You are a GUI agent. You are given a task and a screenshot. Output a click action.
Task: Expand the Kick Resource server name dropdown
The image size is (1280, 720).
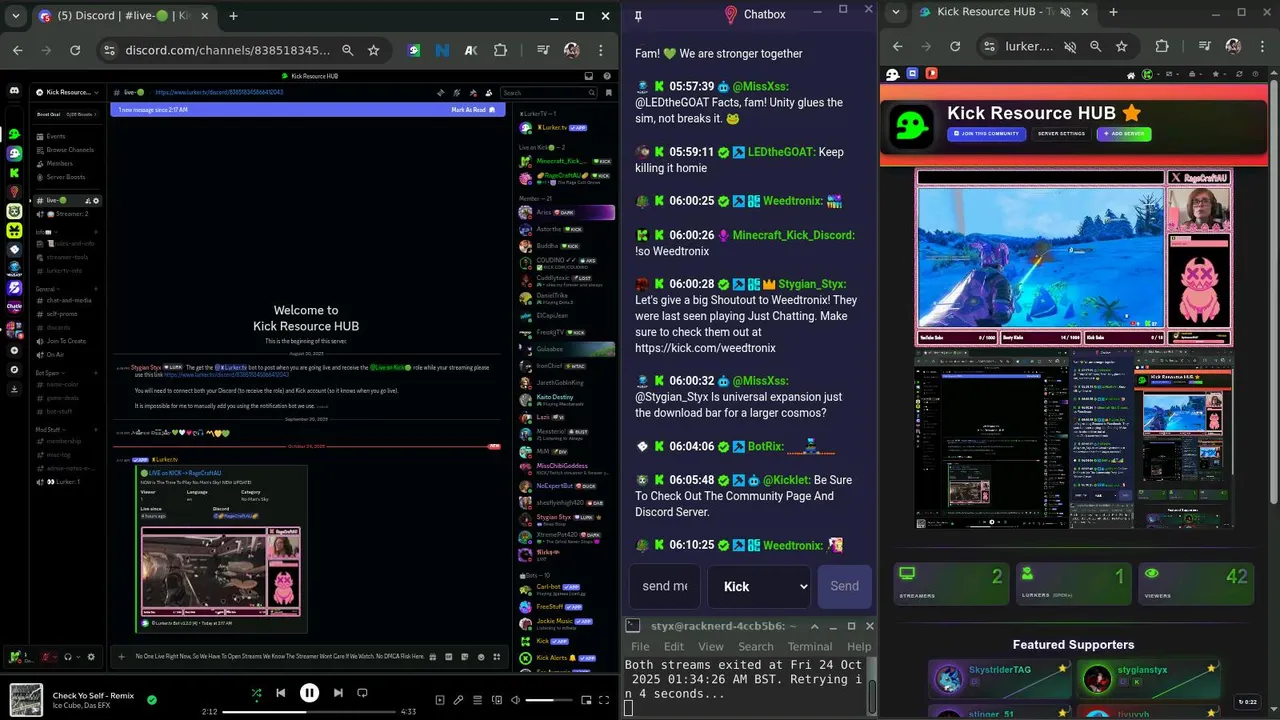pos(68,92)
